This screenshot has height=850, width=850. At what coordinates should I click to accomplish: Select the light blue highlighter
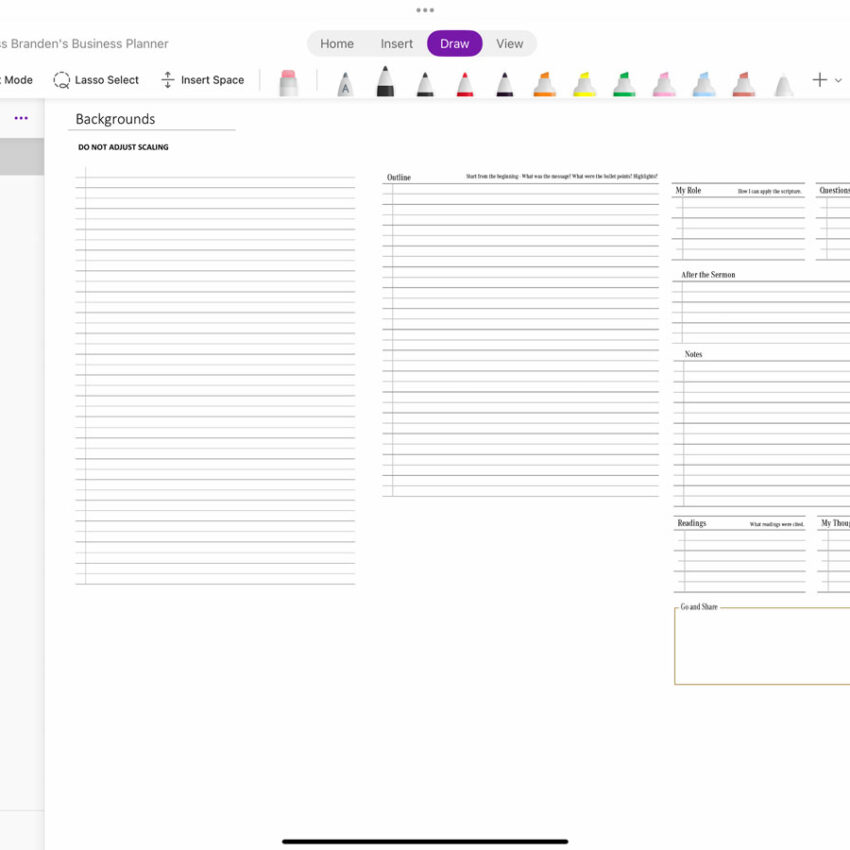tap(704, 84)
